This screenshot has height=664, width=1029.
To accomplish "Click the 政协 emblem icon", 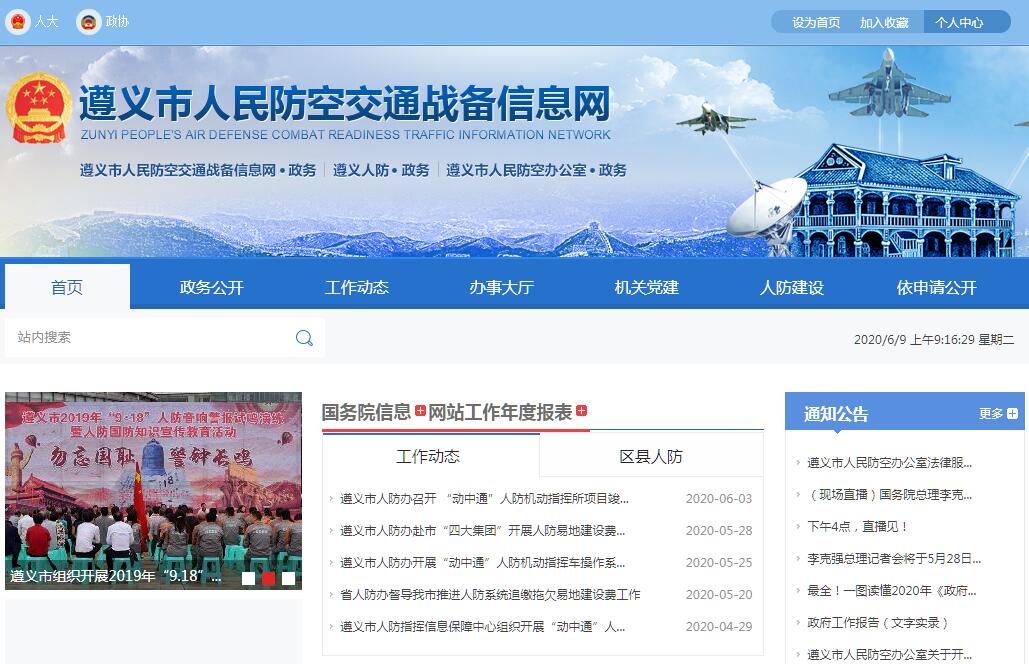I will pos(89,22).
